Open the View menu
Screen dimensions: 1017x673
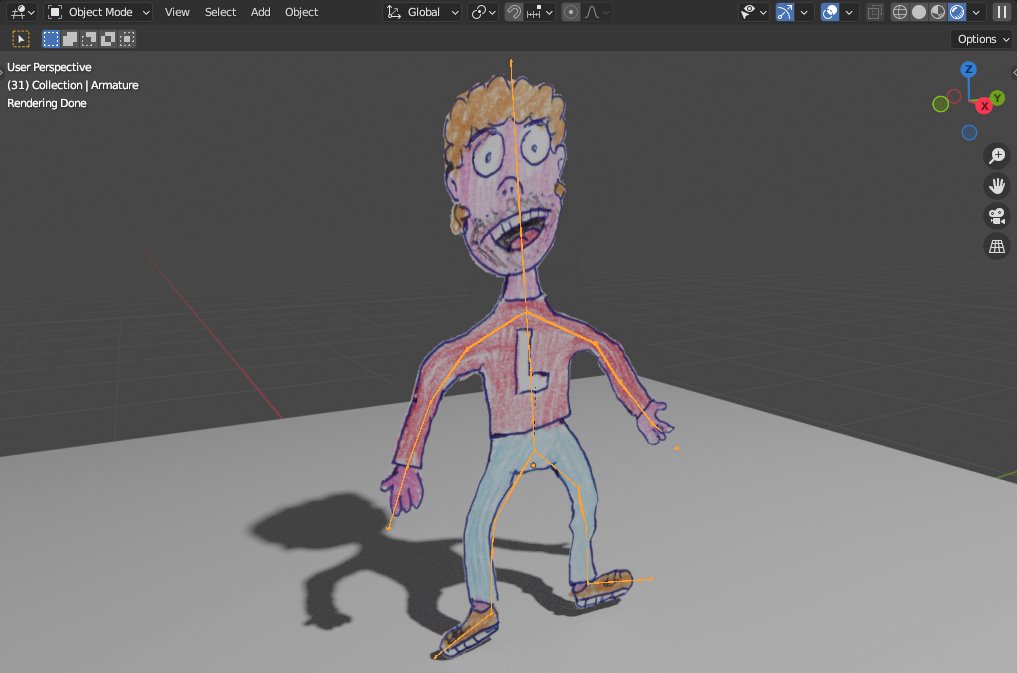(x=177, y=12)
